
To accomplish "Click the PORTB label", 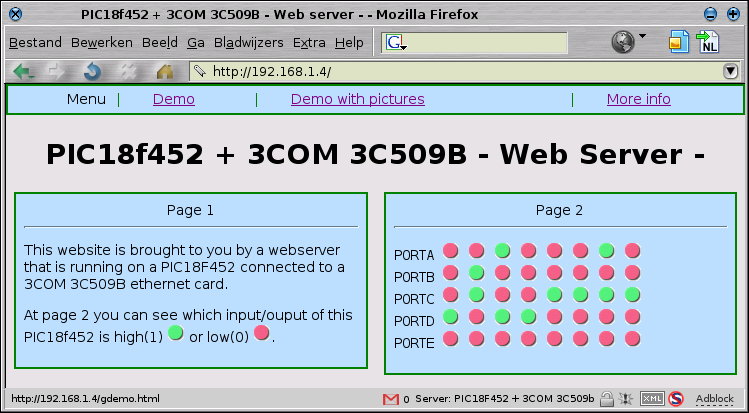I will pos(414,277).
